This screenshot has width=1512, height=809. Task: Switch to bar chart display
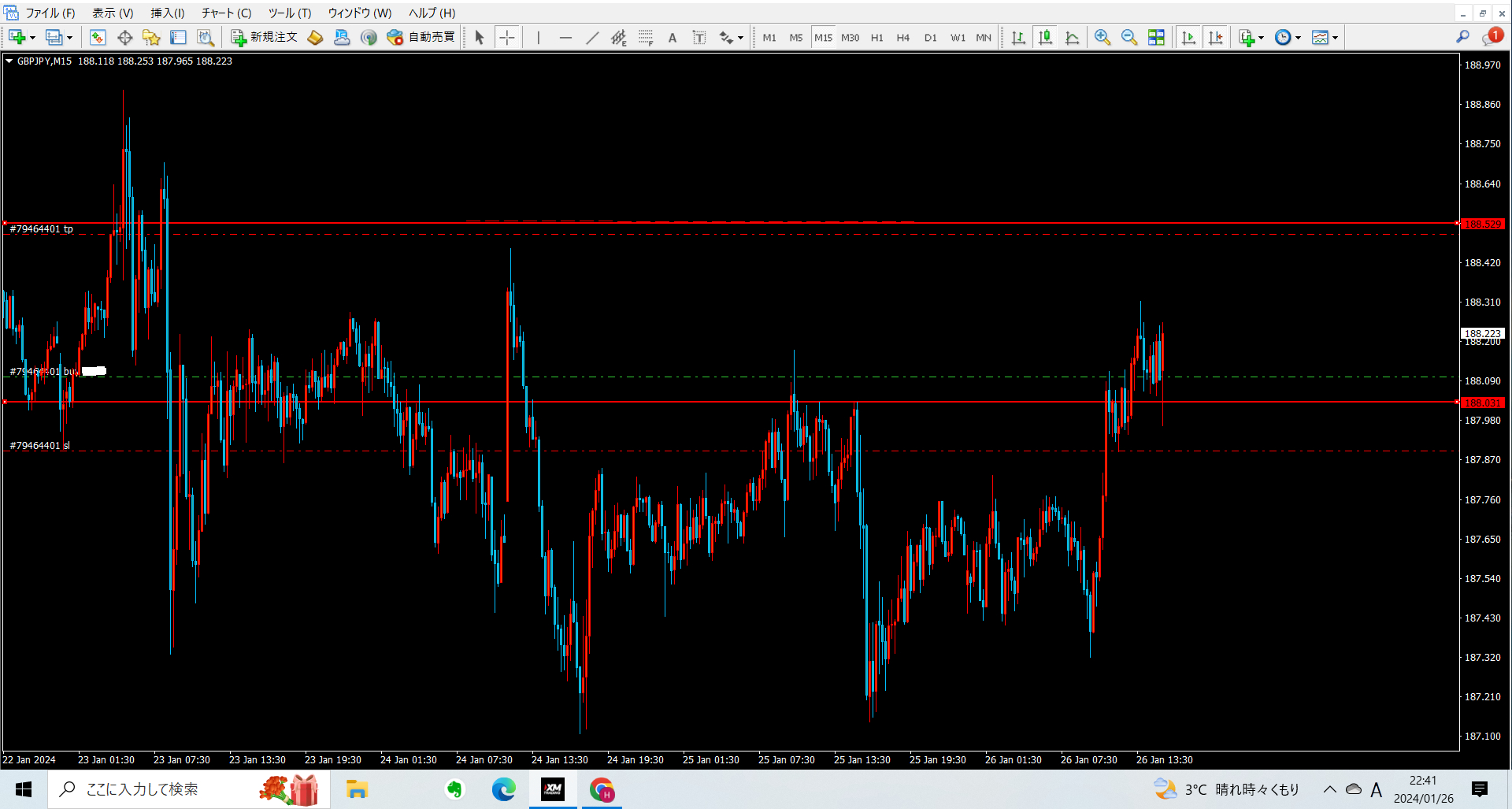(x=1018, y=37)
